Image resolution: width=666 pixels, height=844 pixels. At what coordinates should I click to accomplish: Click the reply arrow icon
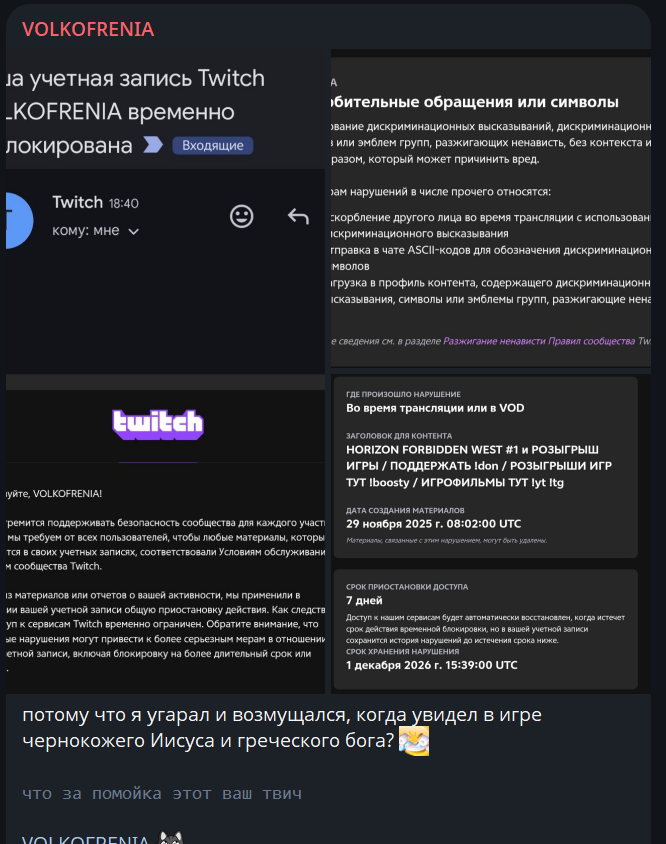[x=298, y=216]
